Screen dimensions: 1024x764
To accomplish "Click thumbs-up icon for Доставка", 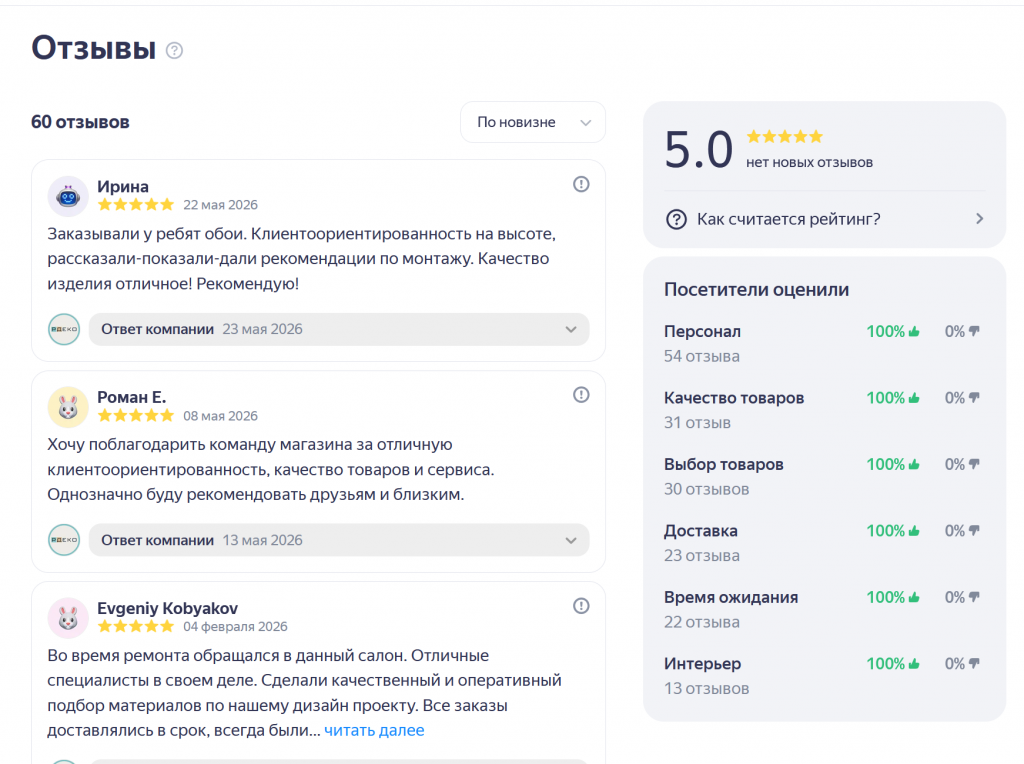I will pyautogui.click(x=914, y=531).
